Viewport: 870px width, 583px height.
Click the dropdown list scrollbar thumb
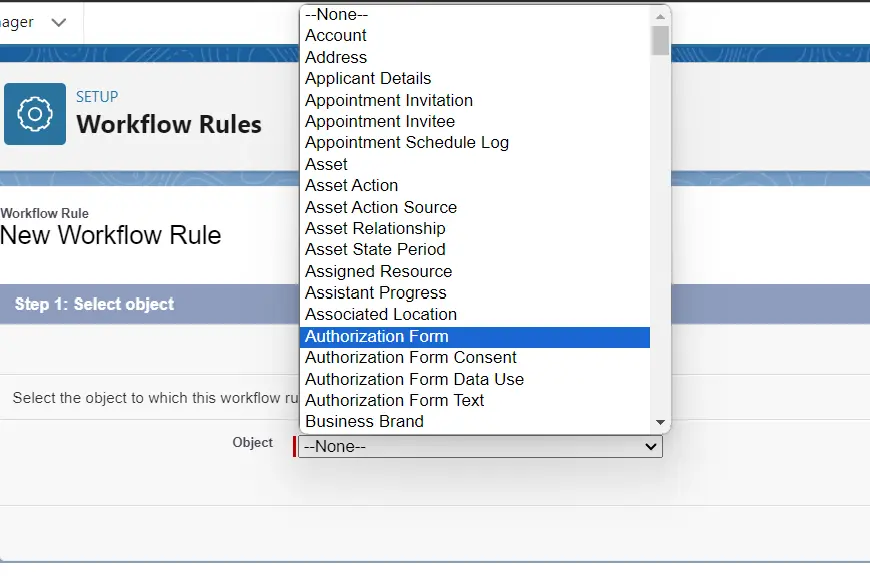click(x=660, y=40)
